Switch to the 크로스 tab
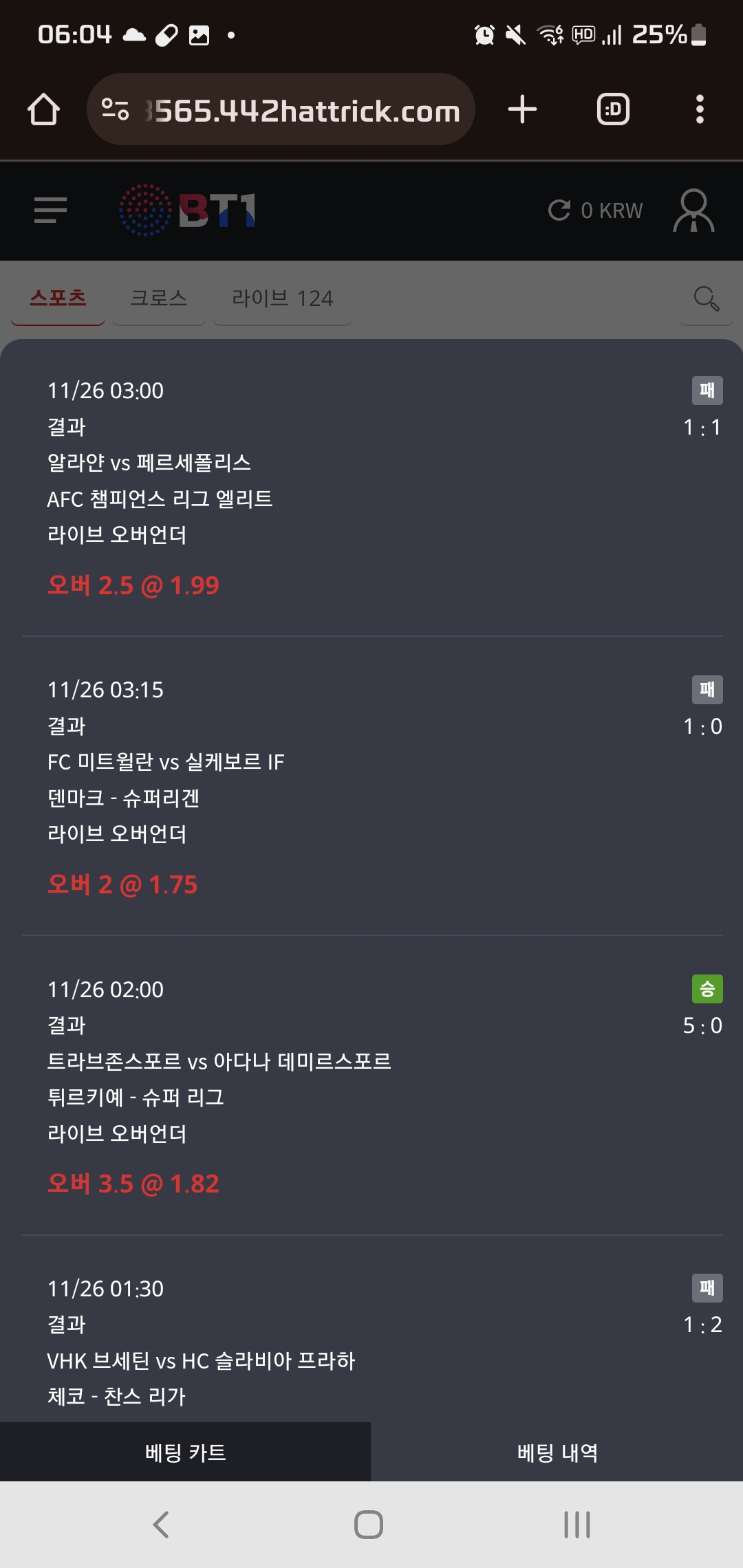 pos(158,298)
